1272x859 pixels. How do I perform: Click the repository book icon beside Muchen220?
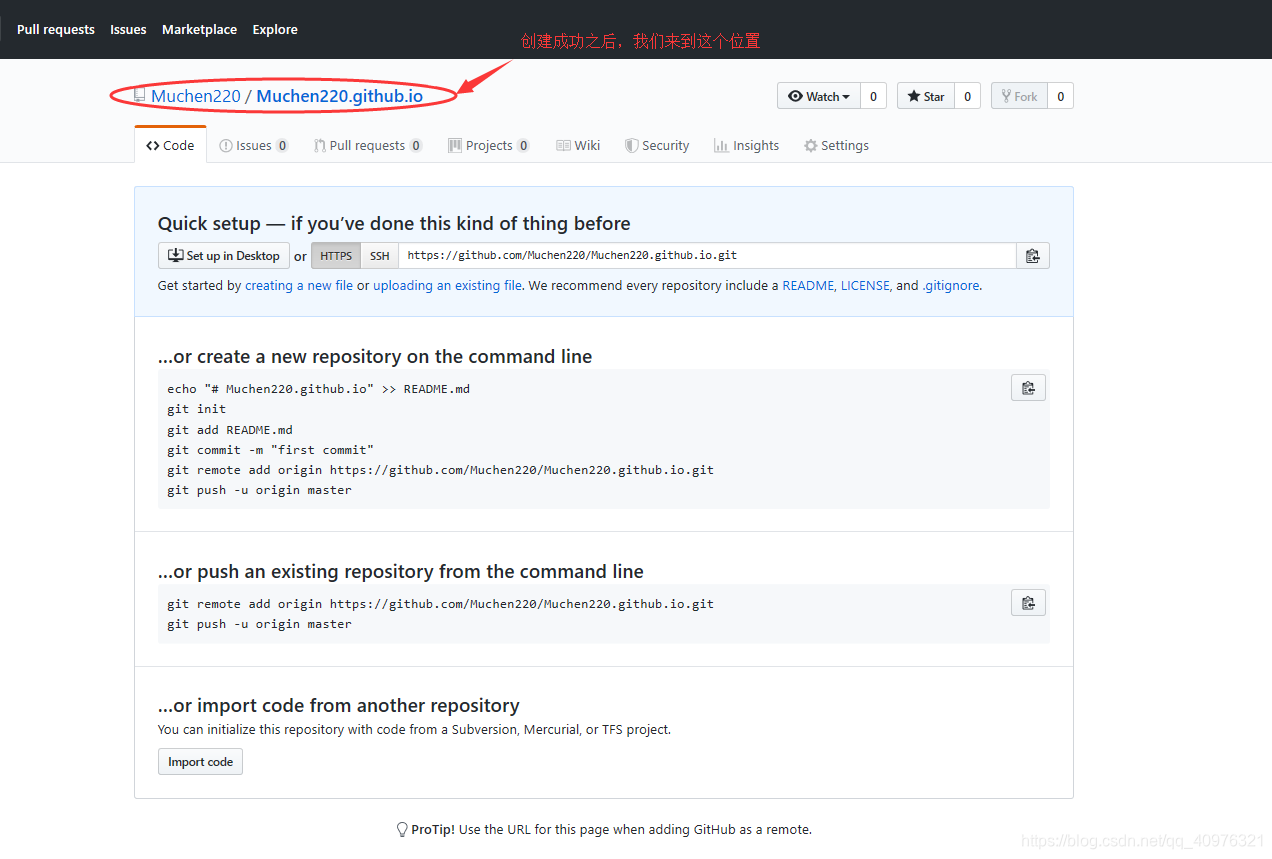click(x=140, y=96)
